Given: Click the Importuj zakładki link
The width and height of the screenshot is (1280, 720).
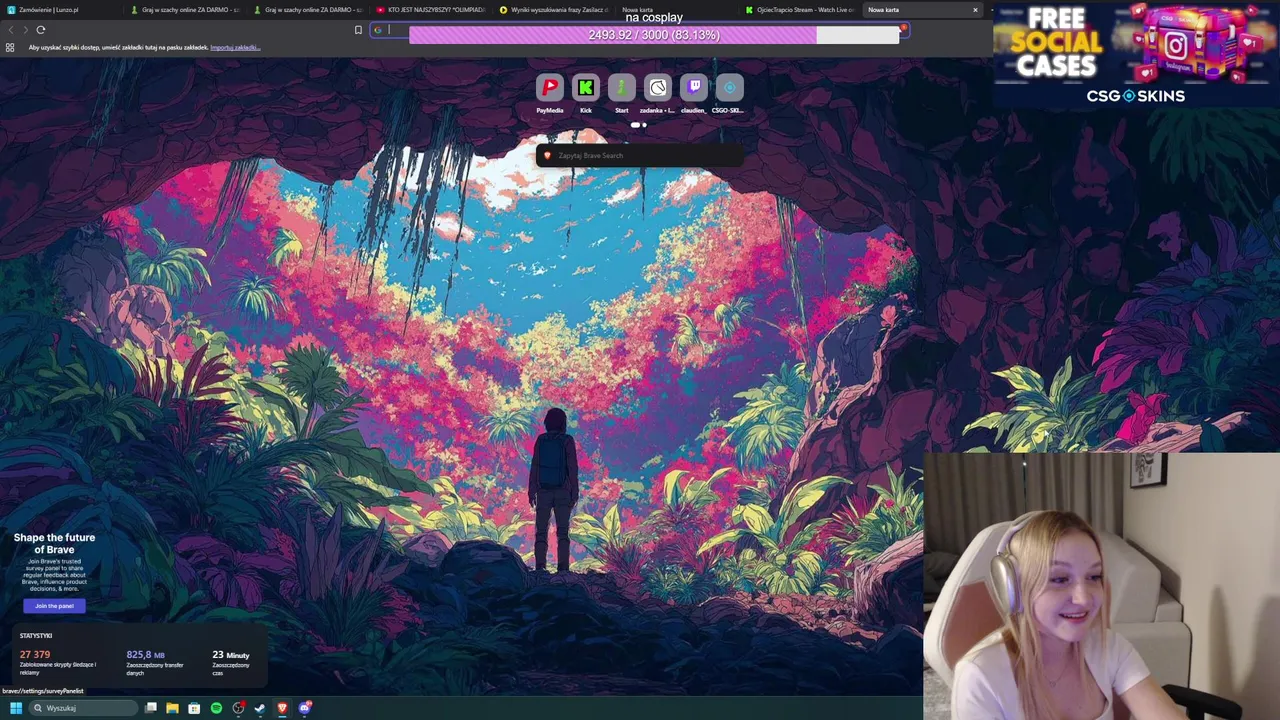Looking at the screenshot, I should [235, 47].
